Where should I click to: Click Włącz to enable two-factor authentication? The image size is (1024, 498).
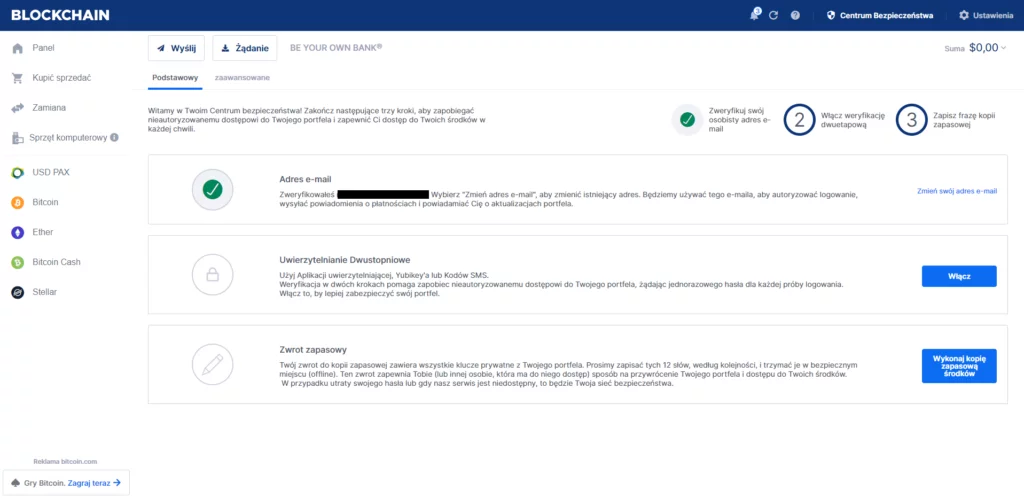pos(959,276)
